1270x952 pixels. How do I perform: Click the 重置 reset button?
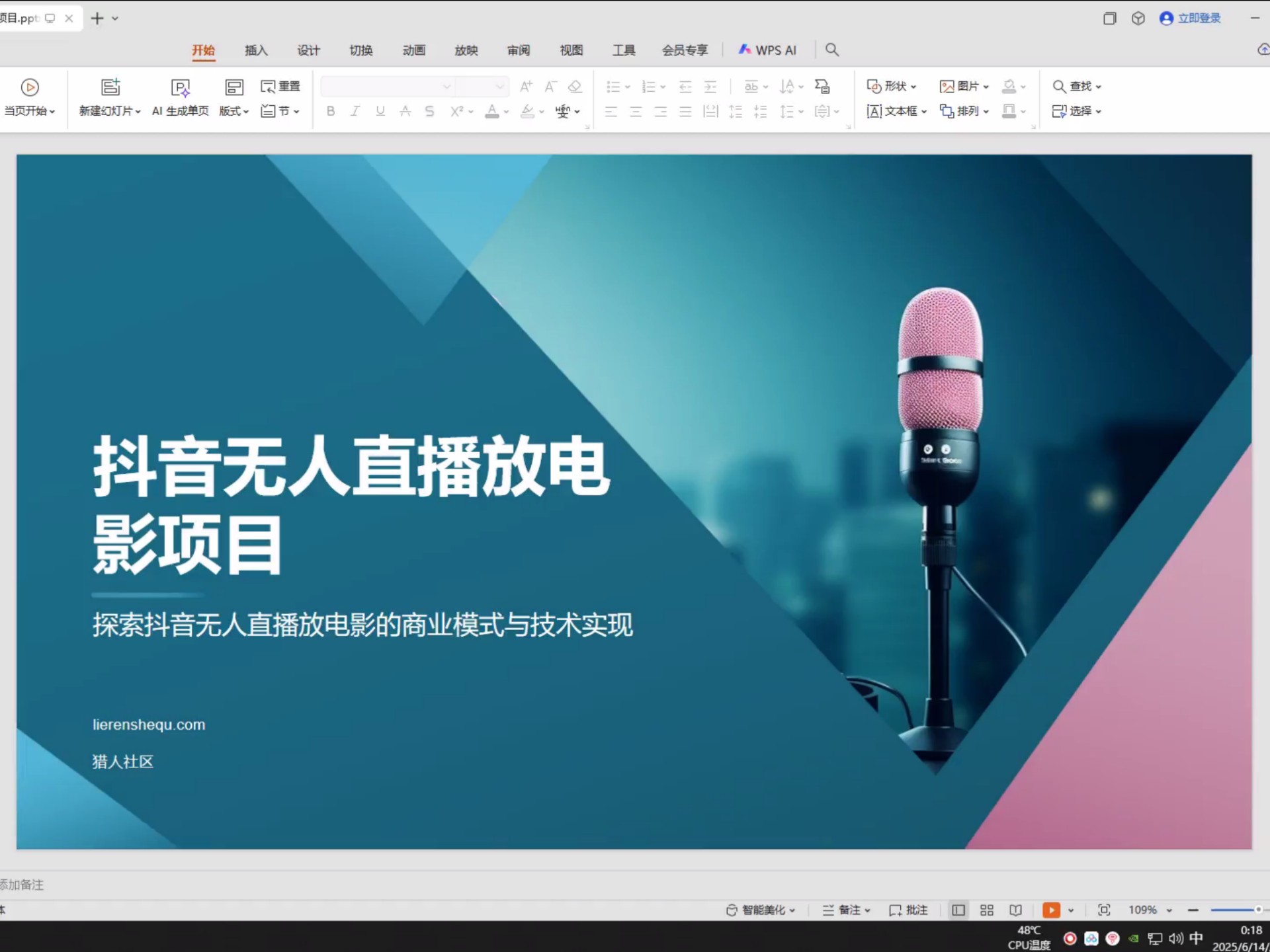[280, 86]
